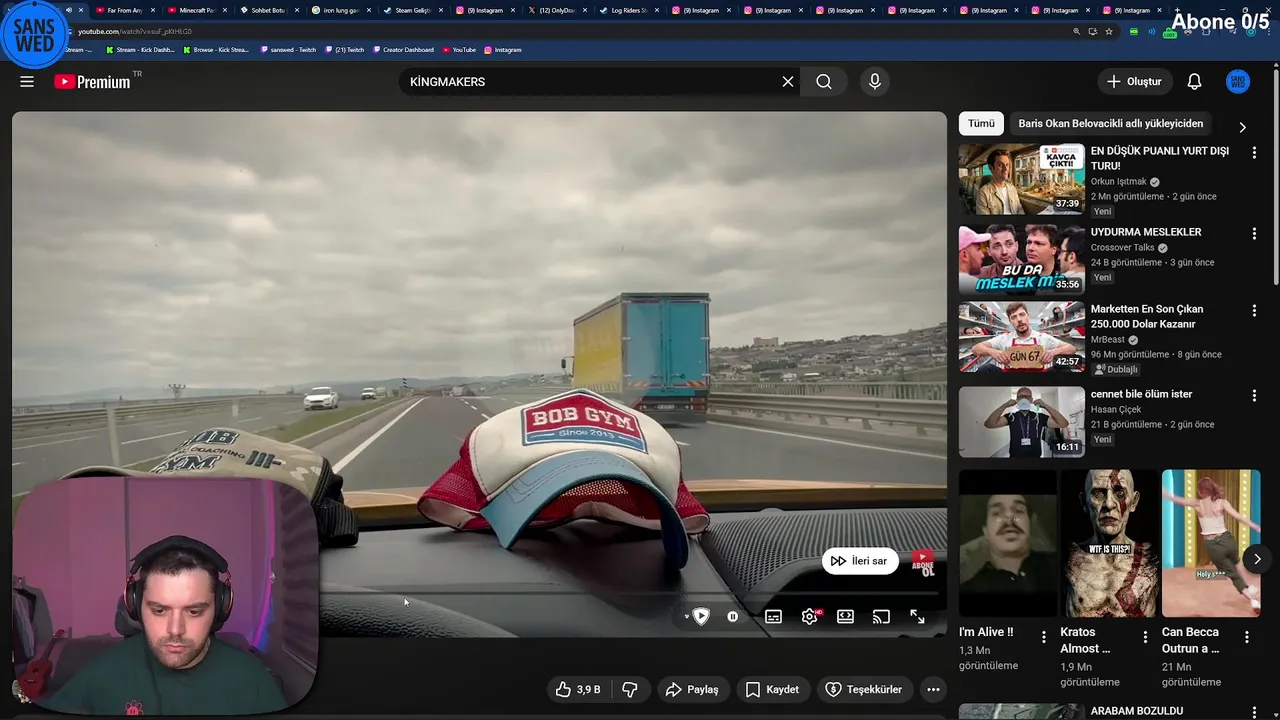Switch to Minecraft browser tab
The height and width of the screenshot is (720, 1280).
pyautogui.click(x=196, y=10)
